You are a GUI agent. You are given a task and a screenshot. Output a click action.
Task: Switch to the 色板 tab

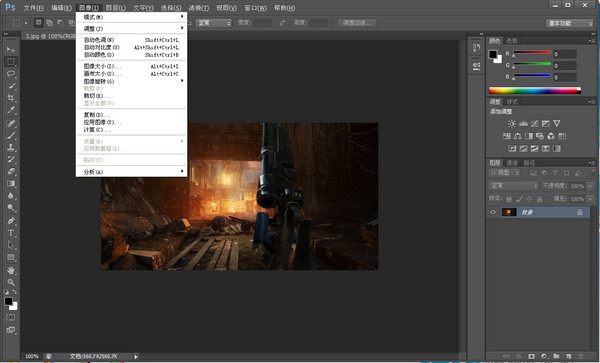click(512, 41)
